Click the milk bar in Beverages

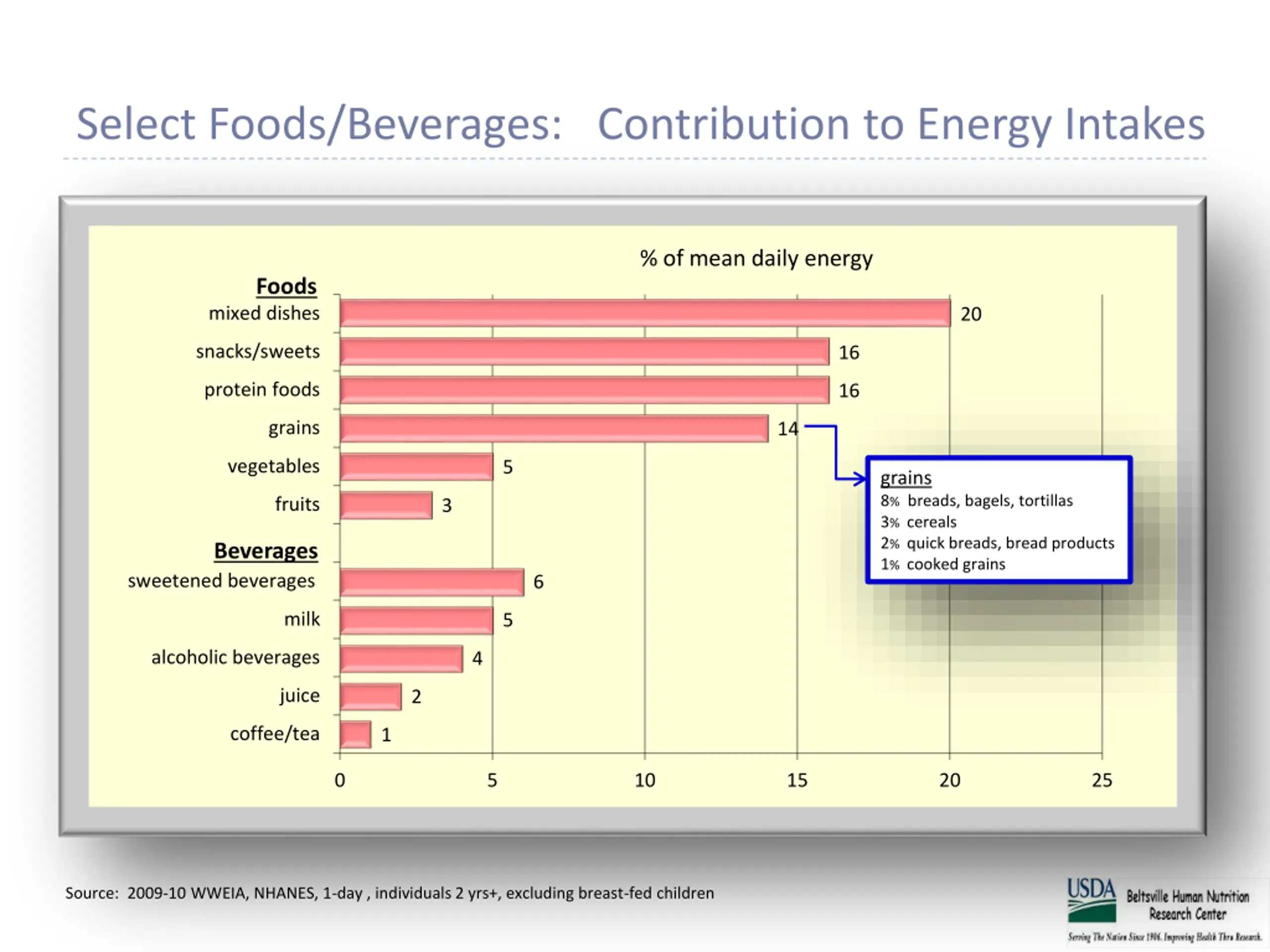[x=416, y=620]
